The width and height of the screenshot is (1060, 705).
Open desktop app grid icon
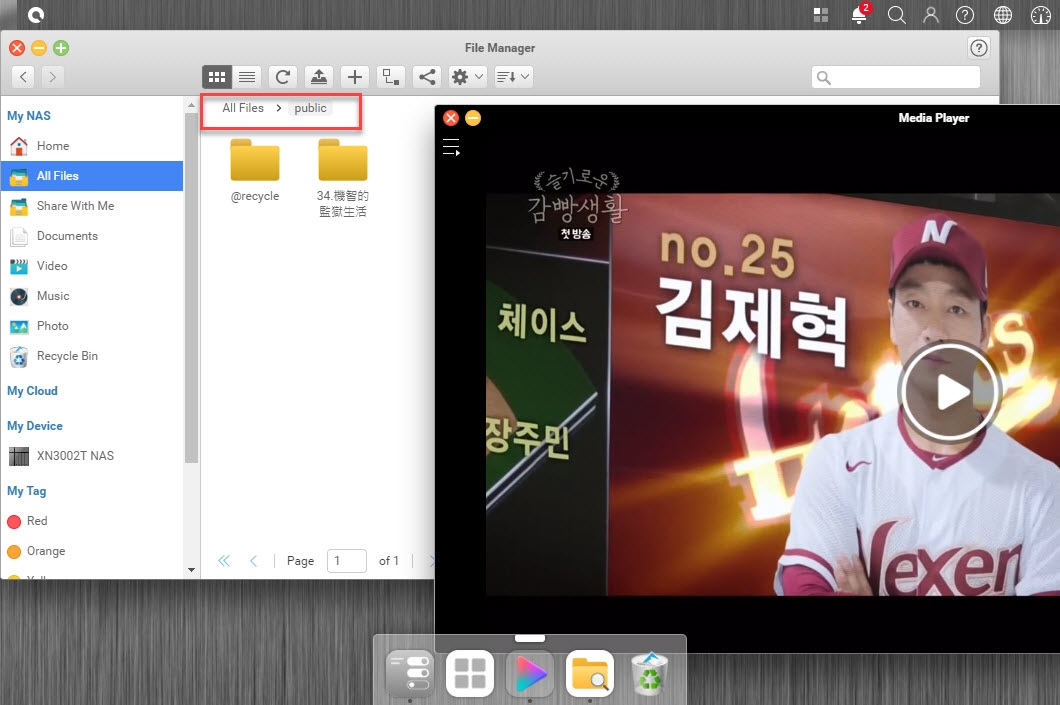pyautogui.click(x=821, y=15)
